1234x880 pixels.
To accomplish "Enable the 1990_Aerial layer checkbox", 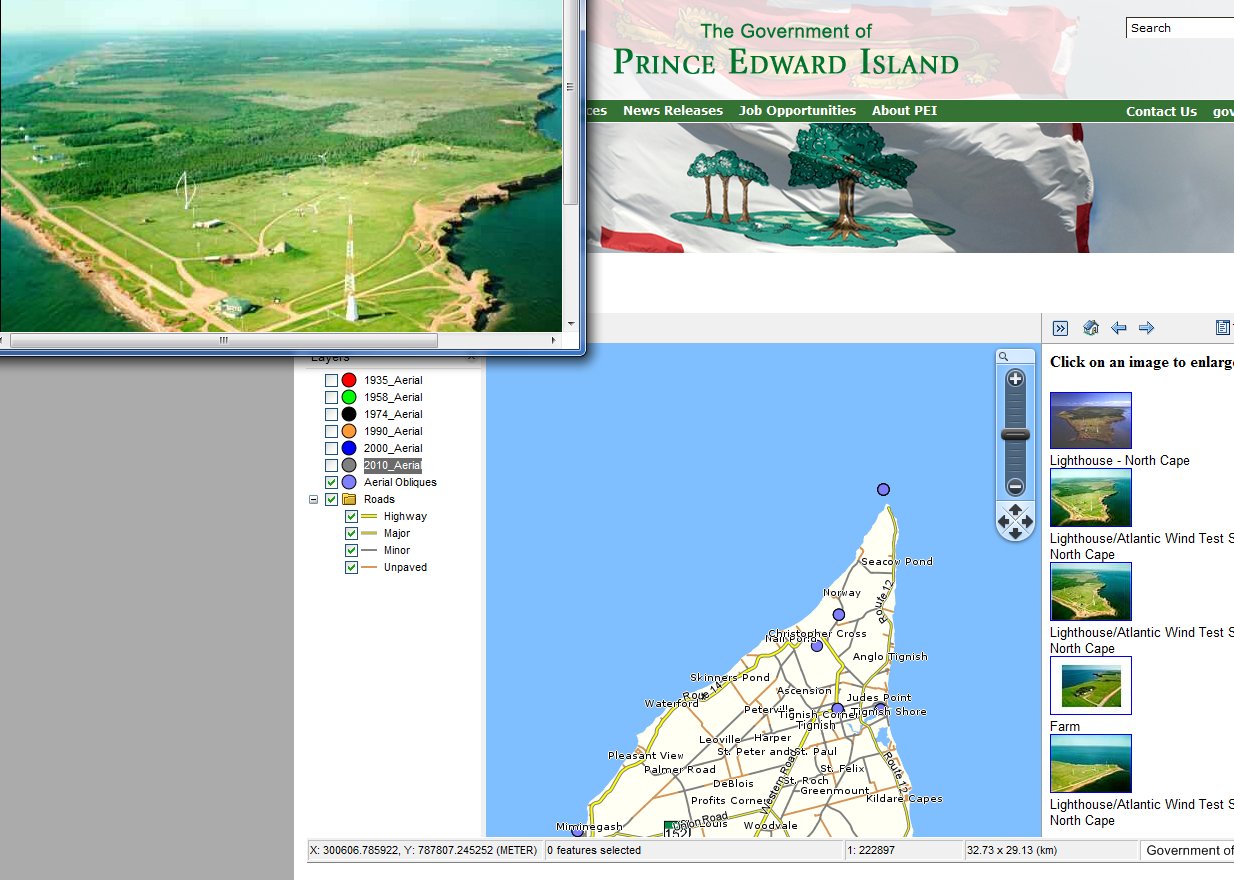I will point(331,431).
